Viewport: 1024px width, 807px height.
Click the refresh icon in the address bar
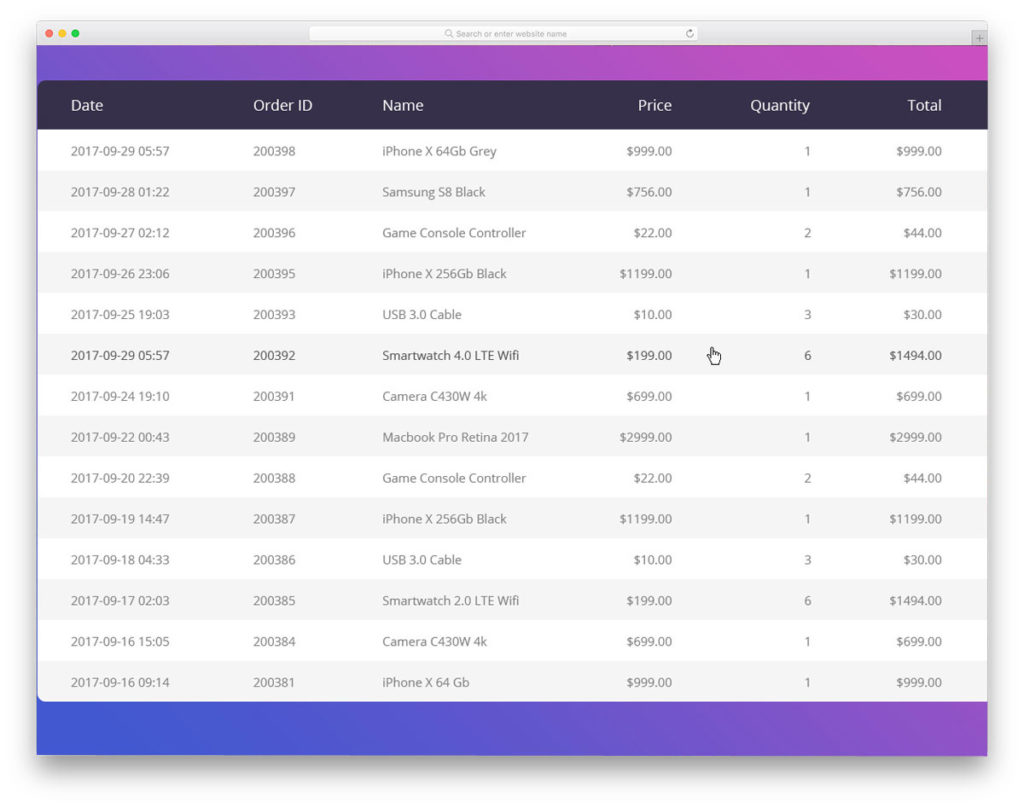pos(690,32)
